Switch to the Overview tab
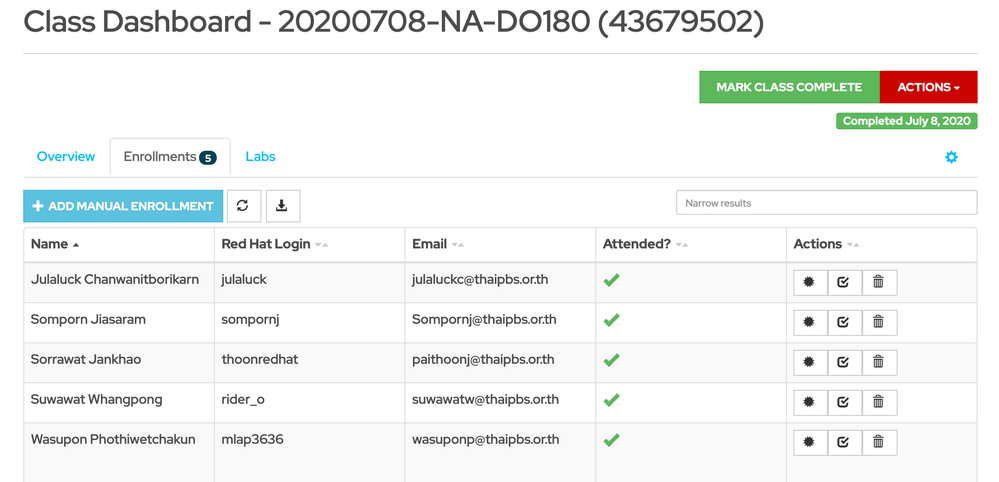The width and height of the screenshot is (999, 482). [x=66, y=157]
